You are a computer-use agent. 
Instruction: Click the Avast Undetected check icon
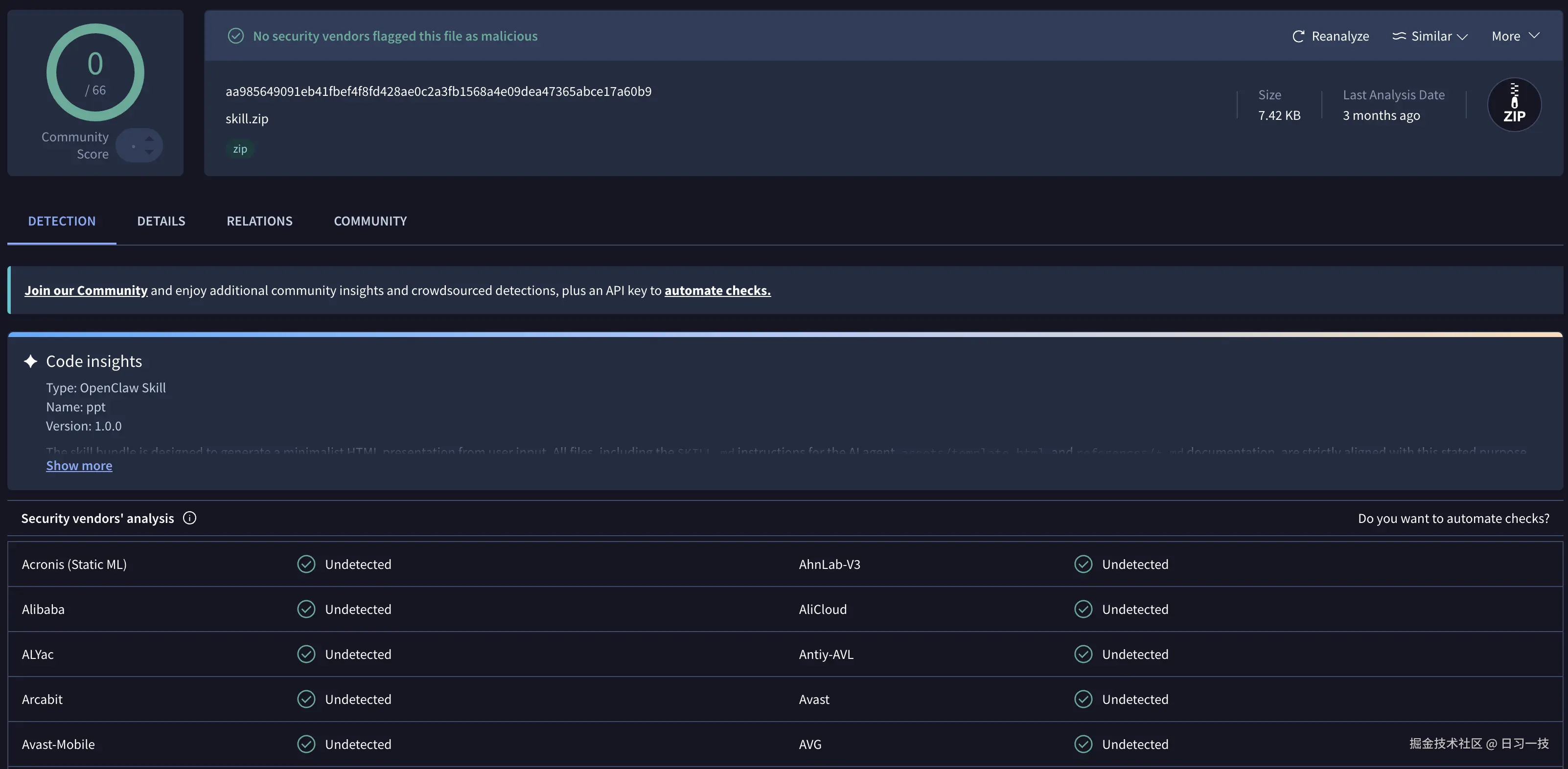tap(1084, 699)
